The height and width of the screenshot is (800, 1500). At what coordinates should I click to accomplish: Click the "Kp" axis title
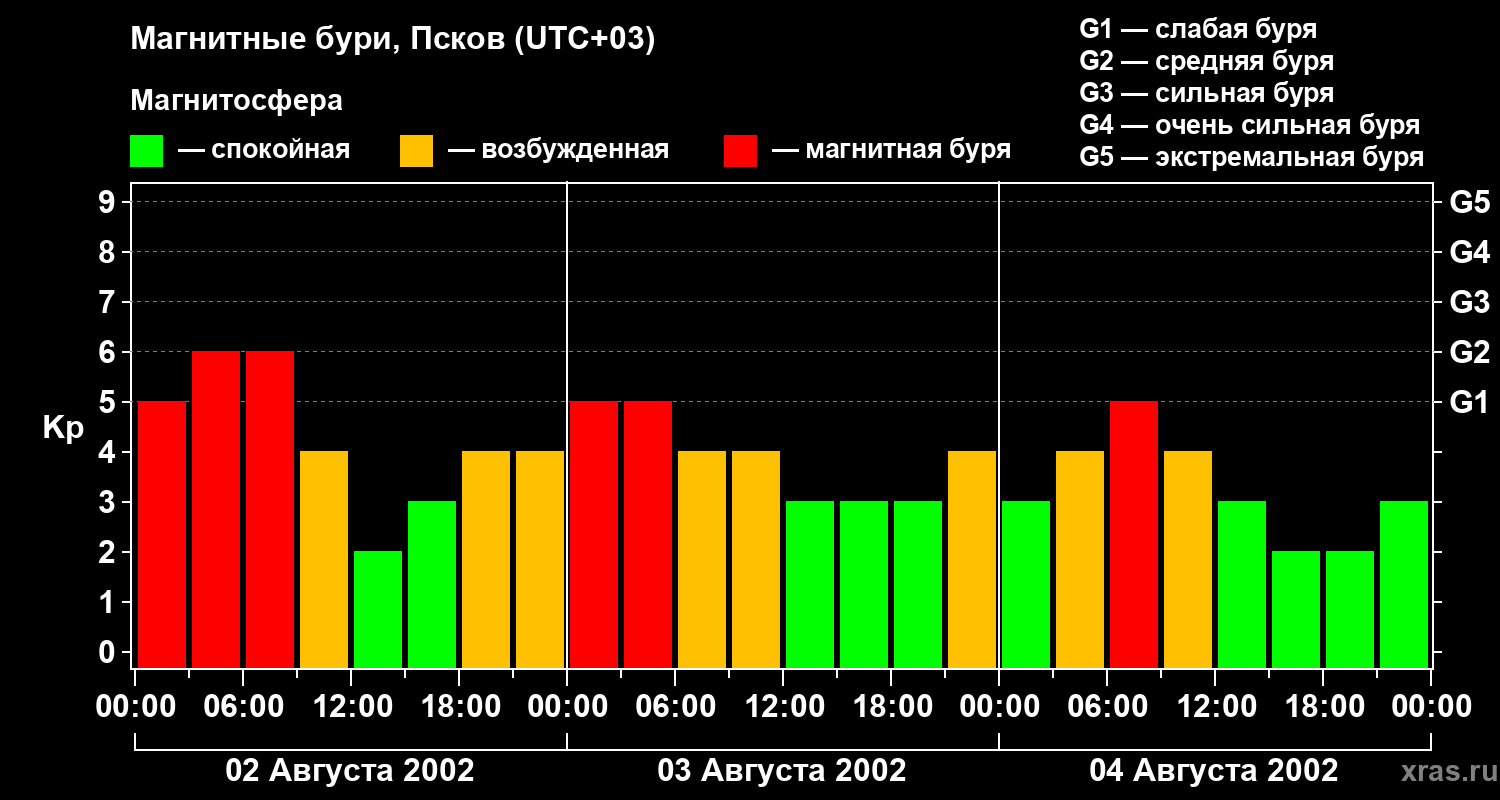click(63, 427)
